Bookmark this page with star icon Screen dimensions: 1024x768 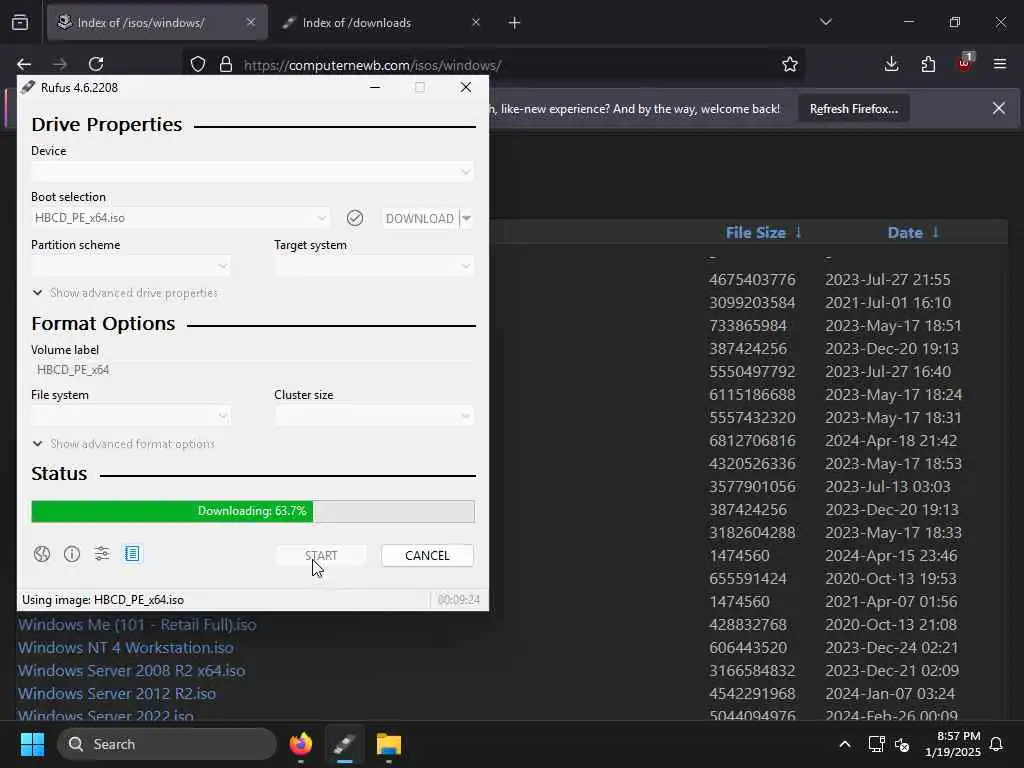pyautogui.click(x=790, y=65)
